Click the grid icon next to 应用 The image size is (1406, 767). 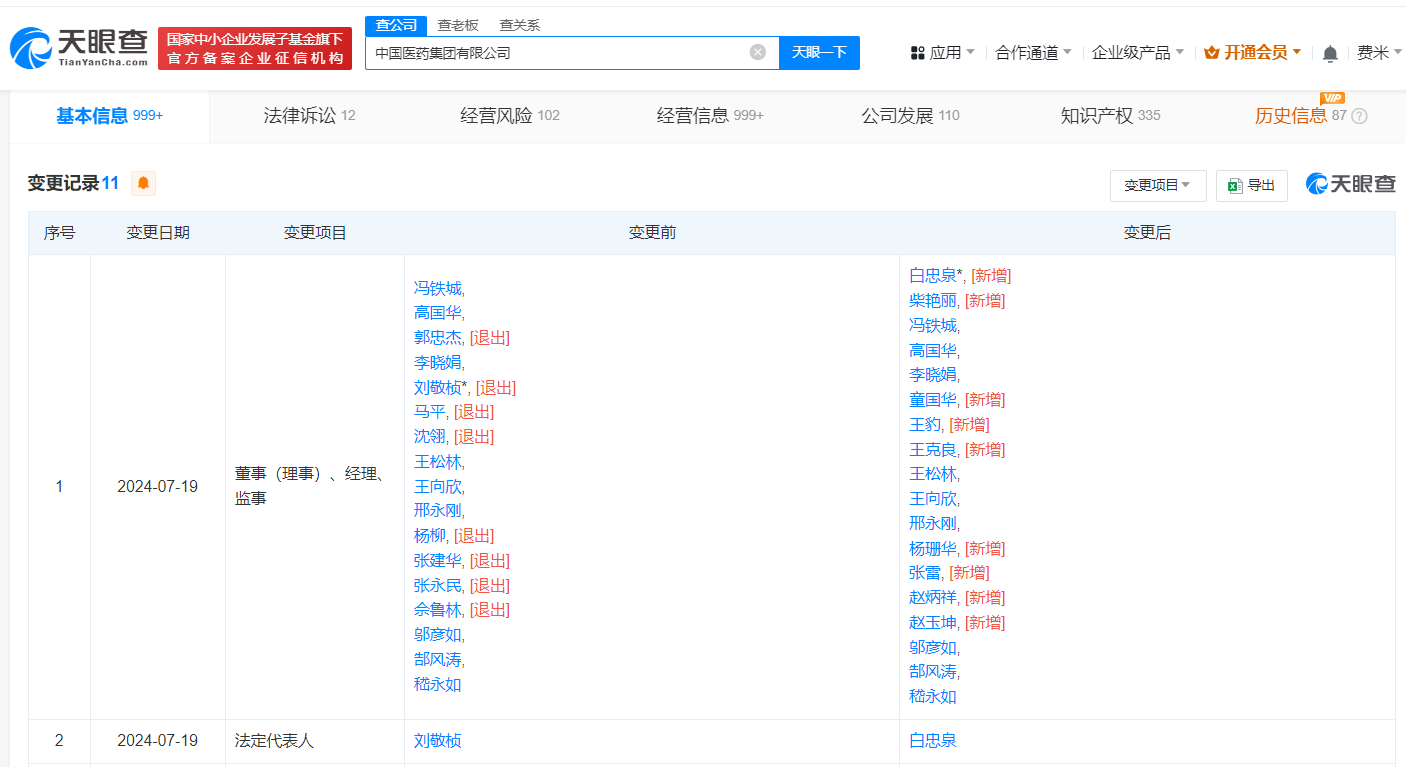(x=915, y=52)
